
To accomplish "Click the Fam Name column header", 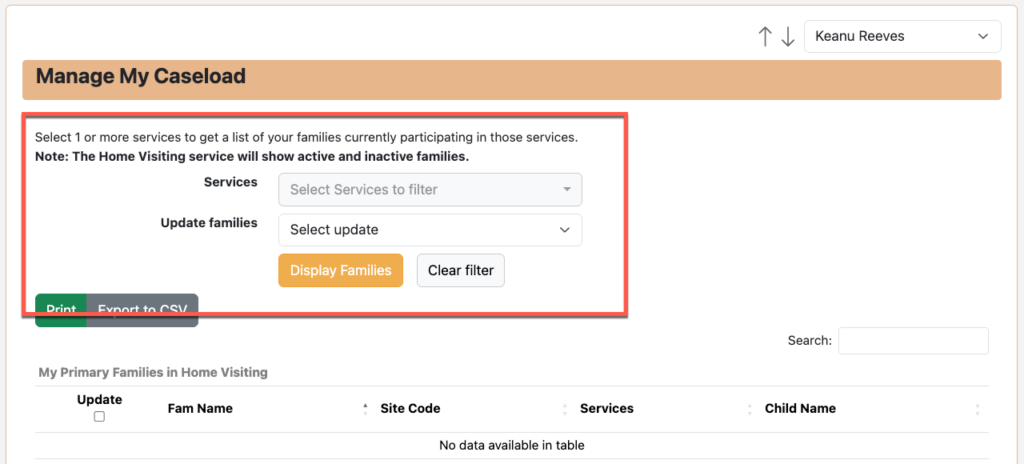I will point(200,408).
